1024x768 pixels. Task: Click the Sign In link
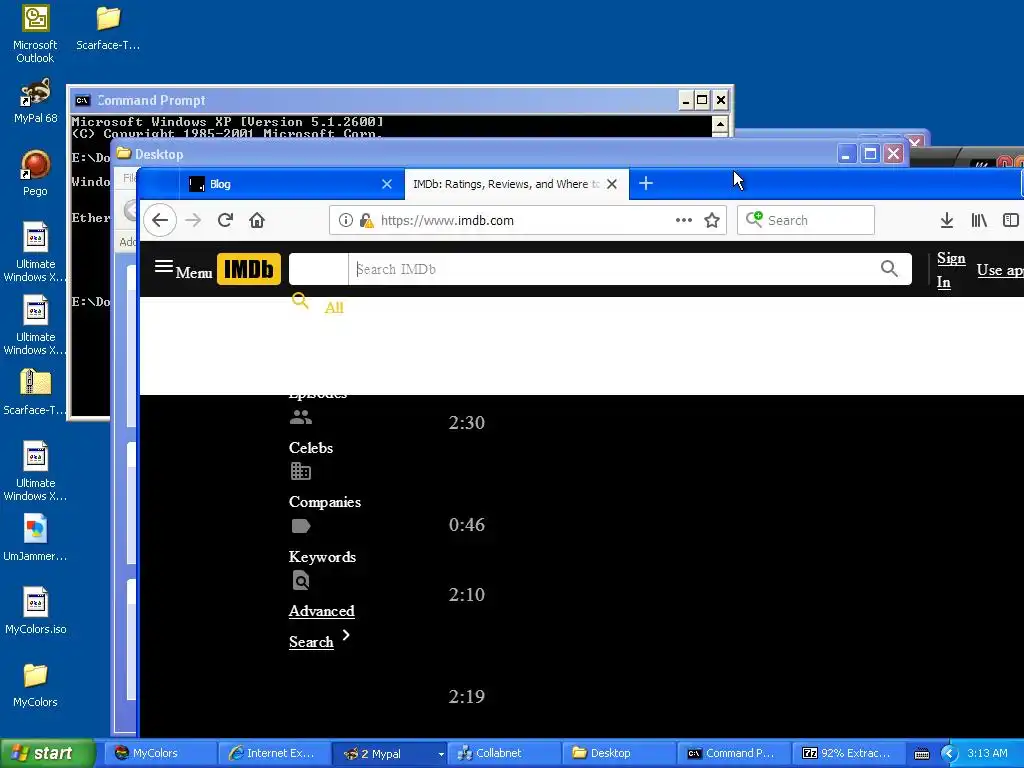[x=951, y=270]
